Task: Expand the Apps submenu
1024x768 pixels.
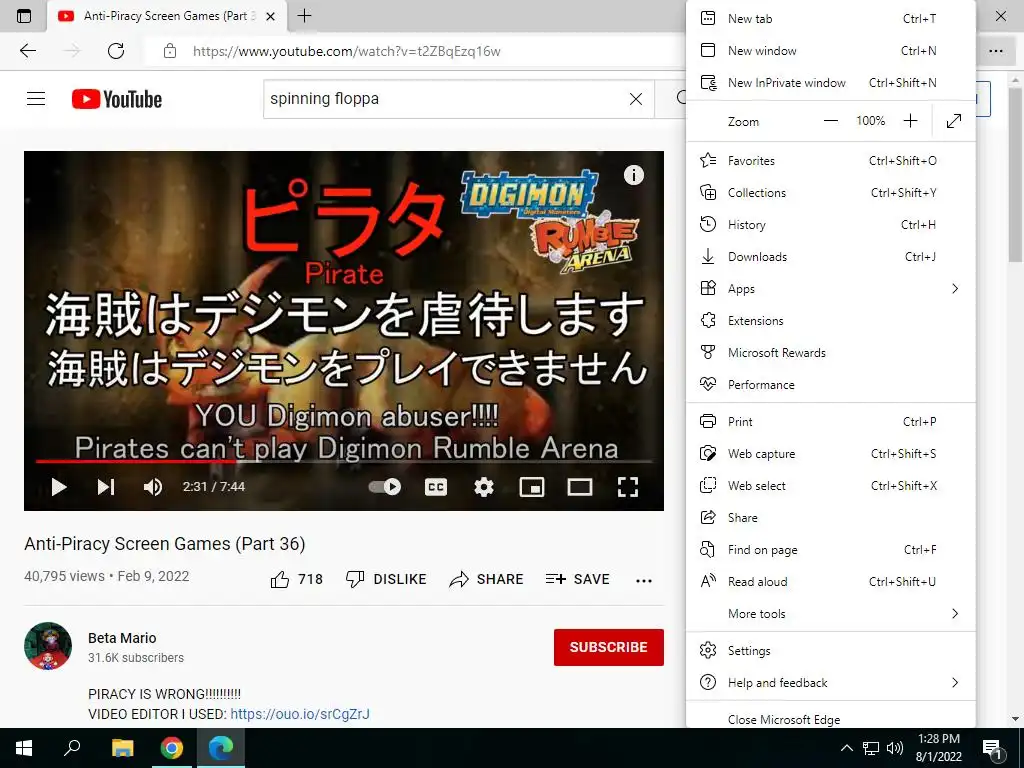Action: (x=831, y=289)
